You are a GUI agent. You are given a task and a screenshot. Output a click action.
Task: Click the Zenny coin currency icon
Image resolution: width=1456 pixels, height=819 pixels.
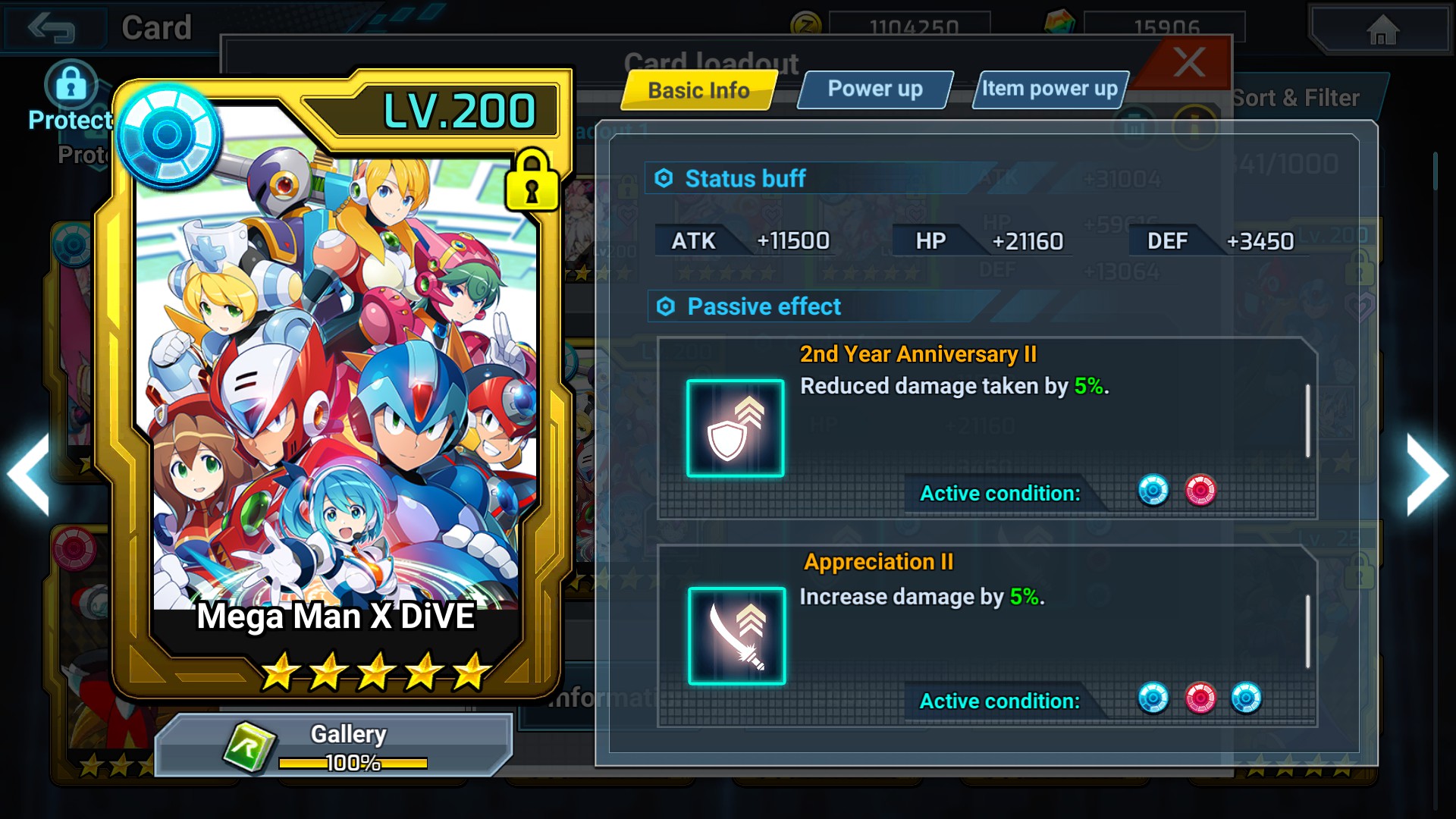(x=805, y=24)
